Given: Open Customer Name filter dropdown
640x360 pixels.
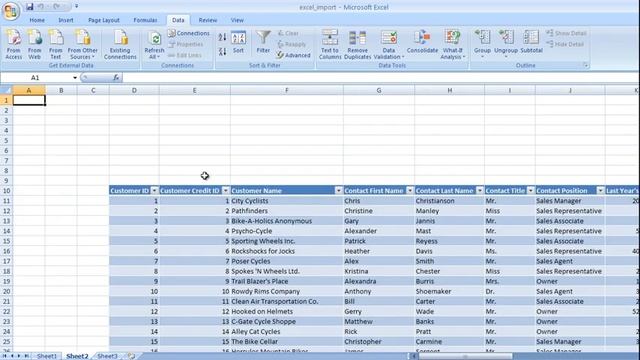Looking at the screenshot, I should (338, 191).
